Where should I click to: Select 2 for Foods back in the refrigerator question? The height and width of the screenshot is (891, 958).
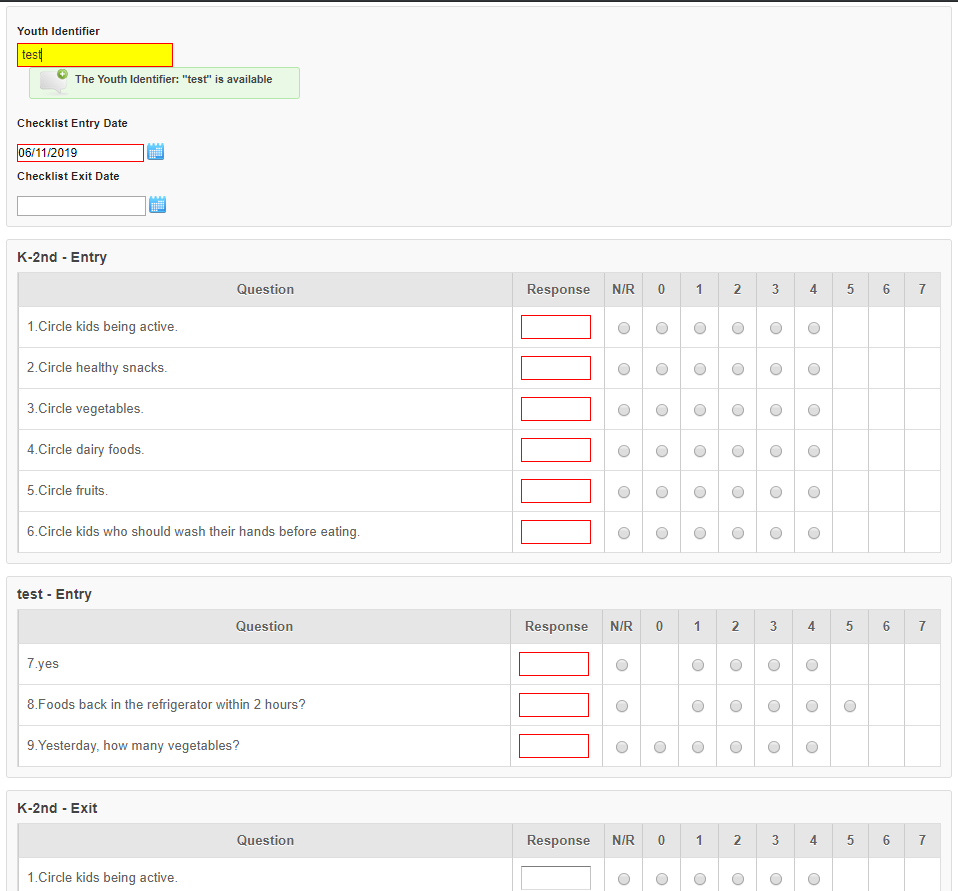(736, 706)
